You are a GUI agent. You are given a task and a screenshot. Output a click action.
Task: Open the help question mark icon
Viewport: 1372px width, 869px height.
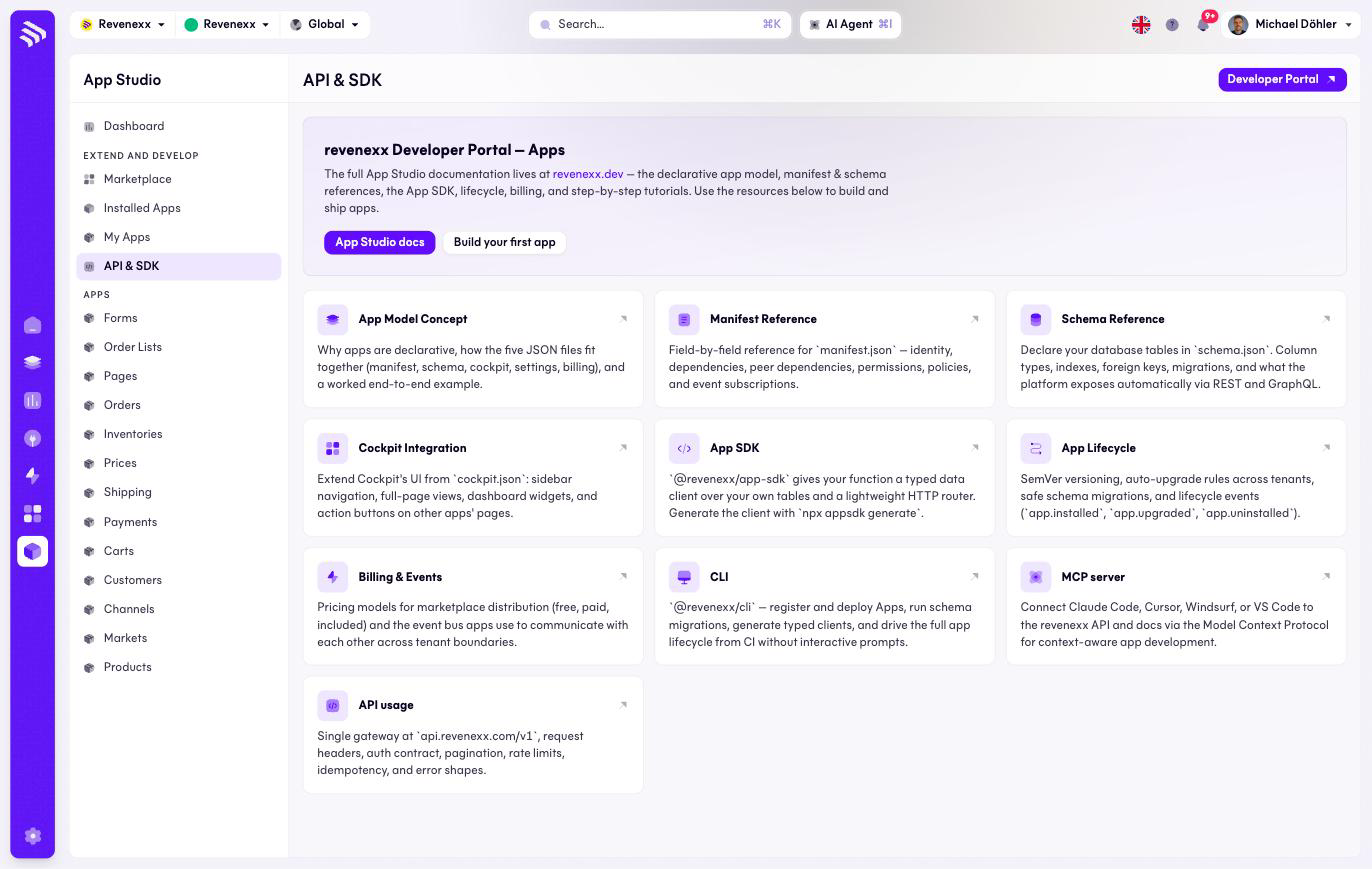pyautogui.click(x=1172, y=25)
